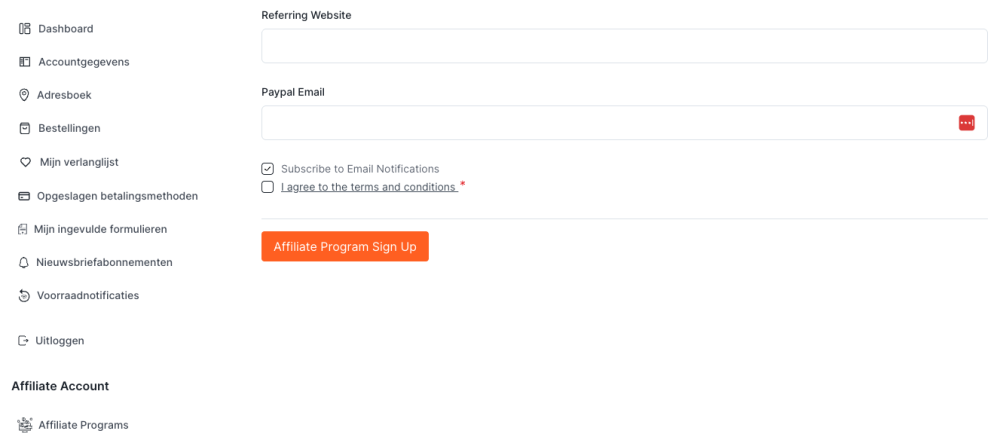Click the Opgeslagen betalingsmethoden card icon
The height and width of the screenshot is (440, 1000).
pyautogui.click(x=24, y=196)
